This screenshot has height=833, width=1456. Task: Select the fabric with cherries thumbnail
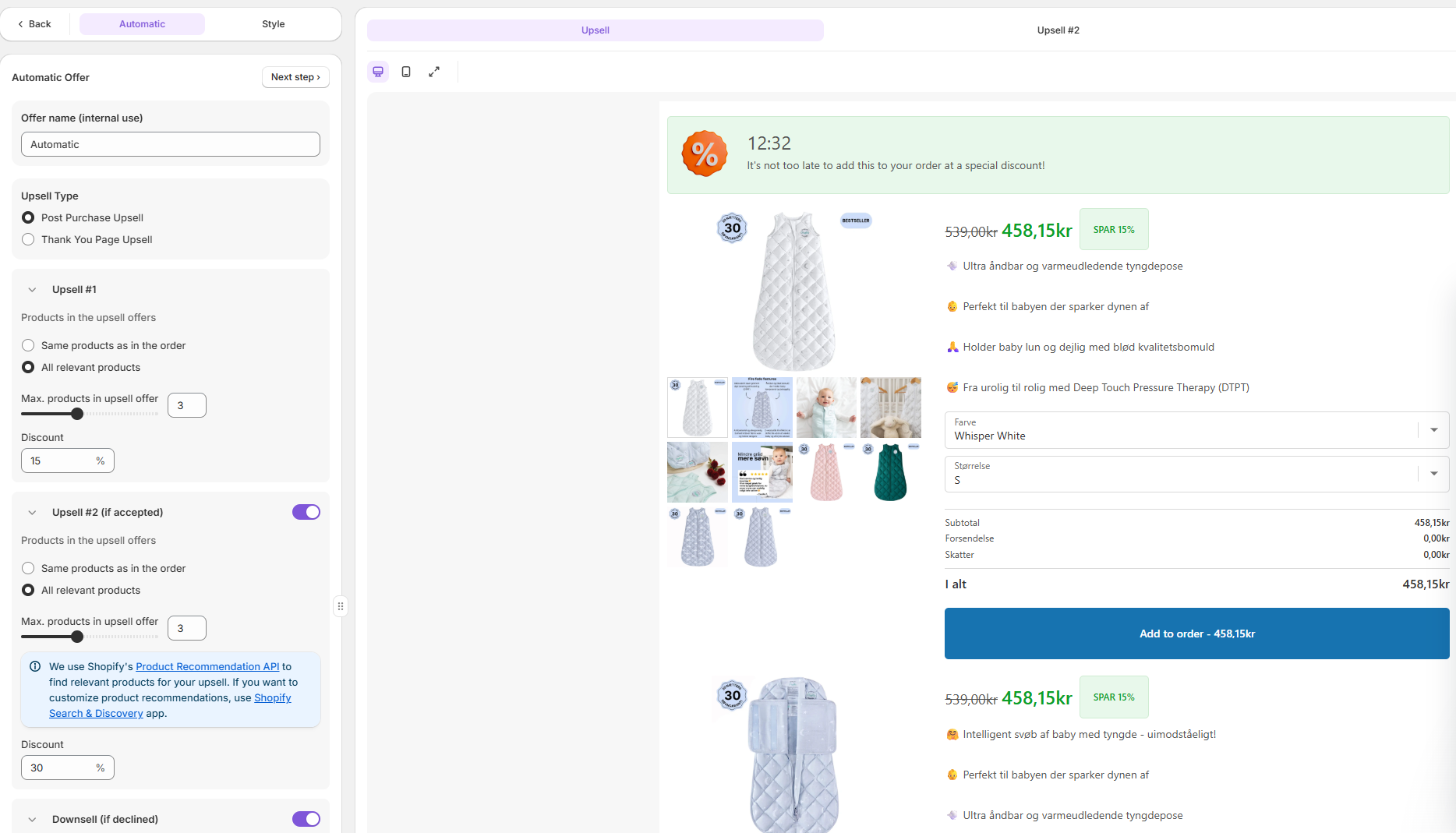(x=698, y=472)
